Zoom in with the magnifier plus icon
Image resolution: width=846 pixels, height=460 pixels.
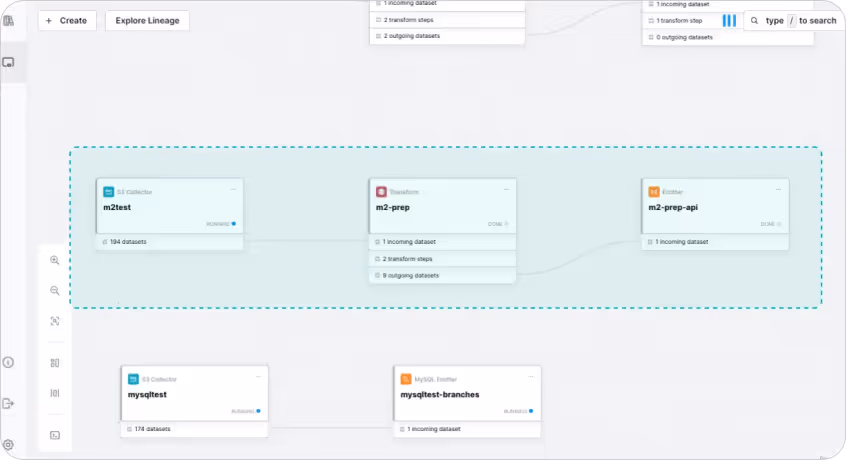coord(54,260)
